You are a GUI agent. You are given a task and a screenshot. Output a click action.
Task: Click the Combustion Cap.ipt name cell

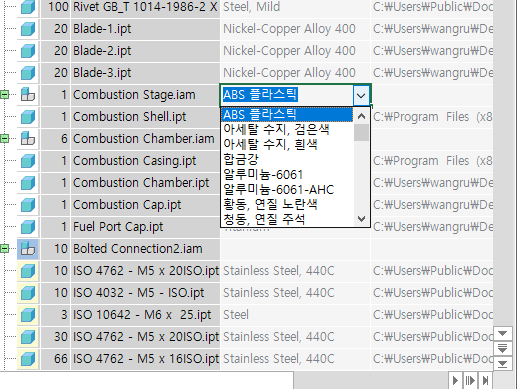[x=145, y=205]
